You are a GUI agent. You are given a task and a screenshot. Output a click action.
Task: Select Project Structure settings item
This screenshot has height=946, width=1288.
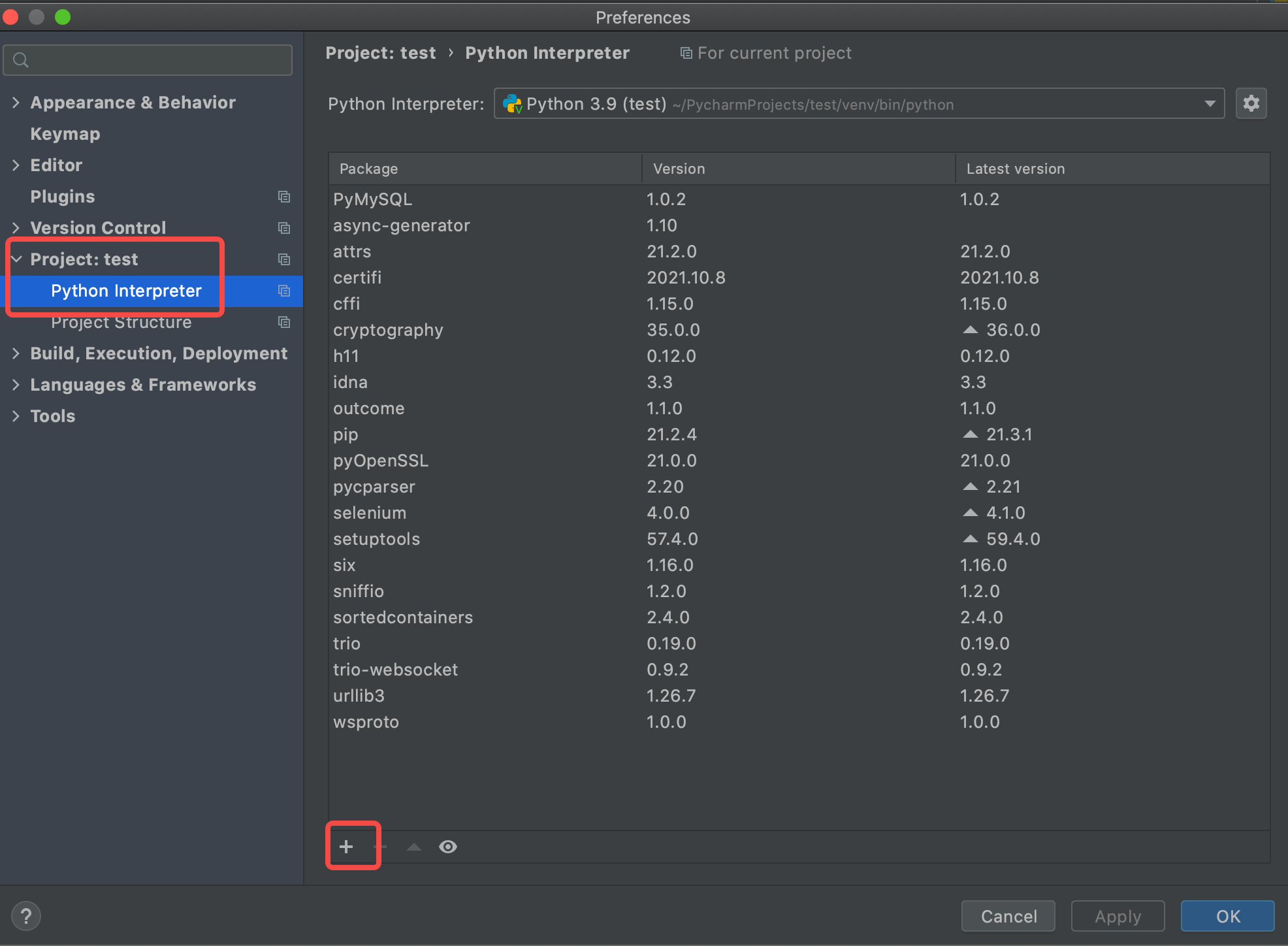coord(121,323)
